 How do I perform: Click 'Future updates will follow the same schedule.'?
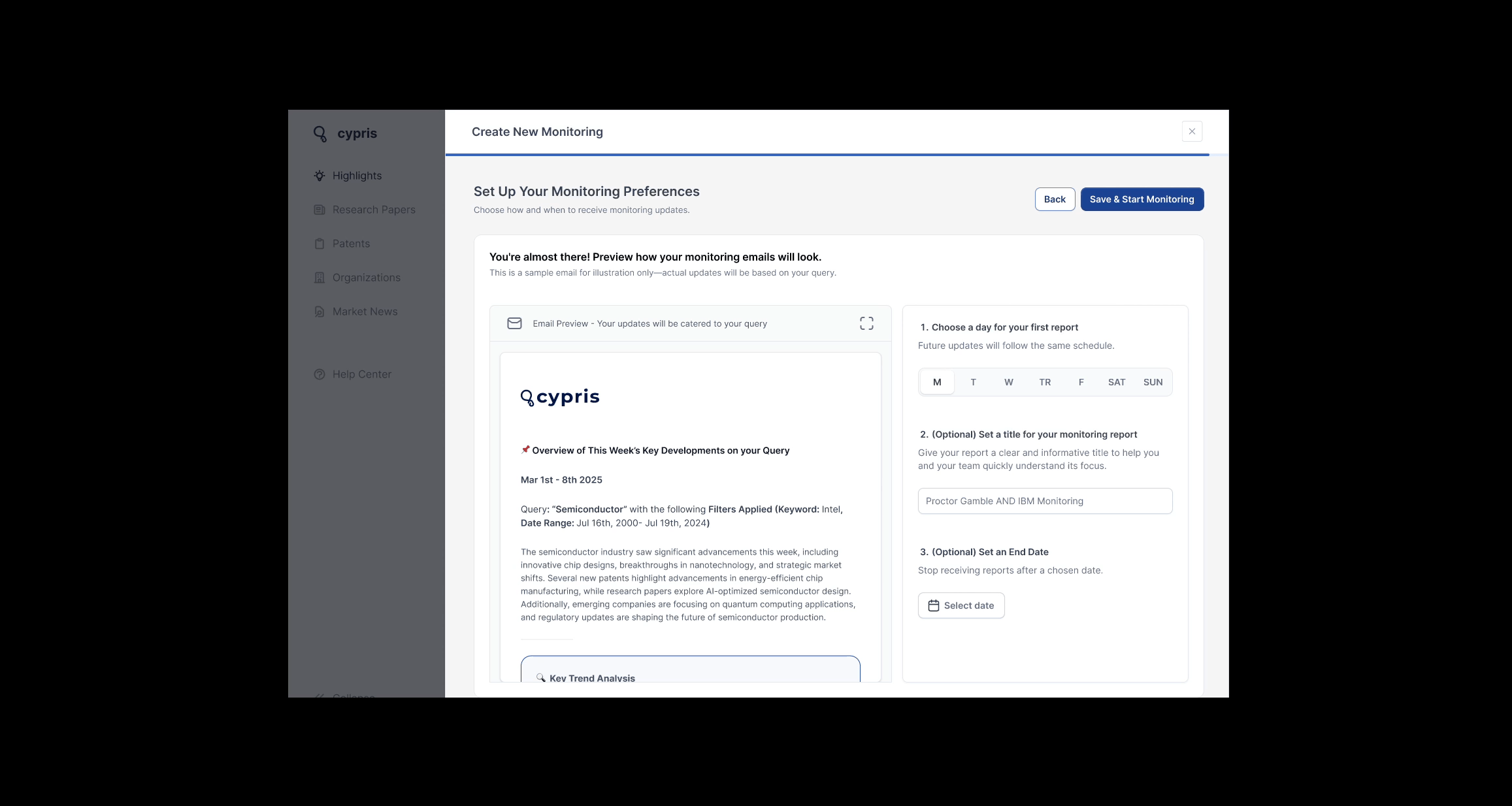point(1016,346)
